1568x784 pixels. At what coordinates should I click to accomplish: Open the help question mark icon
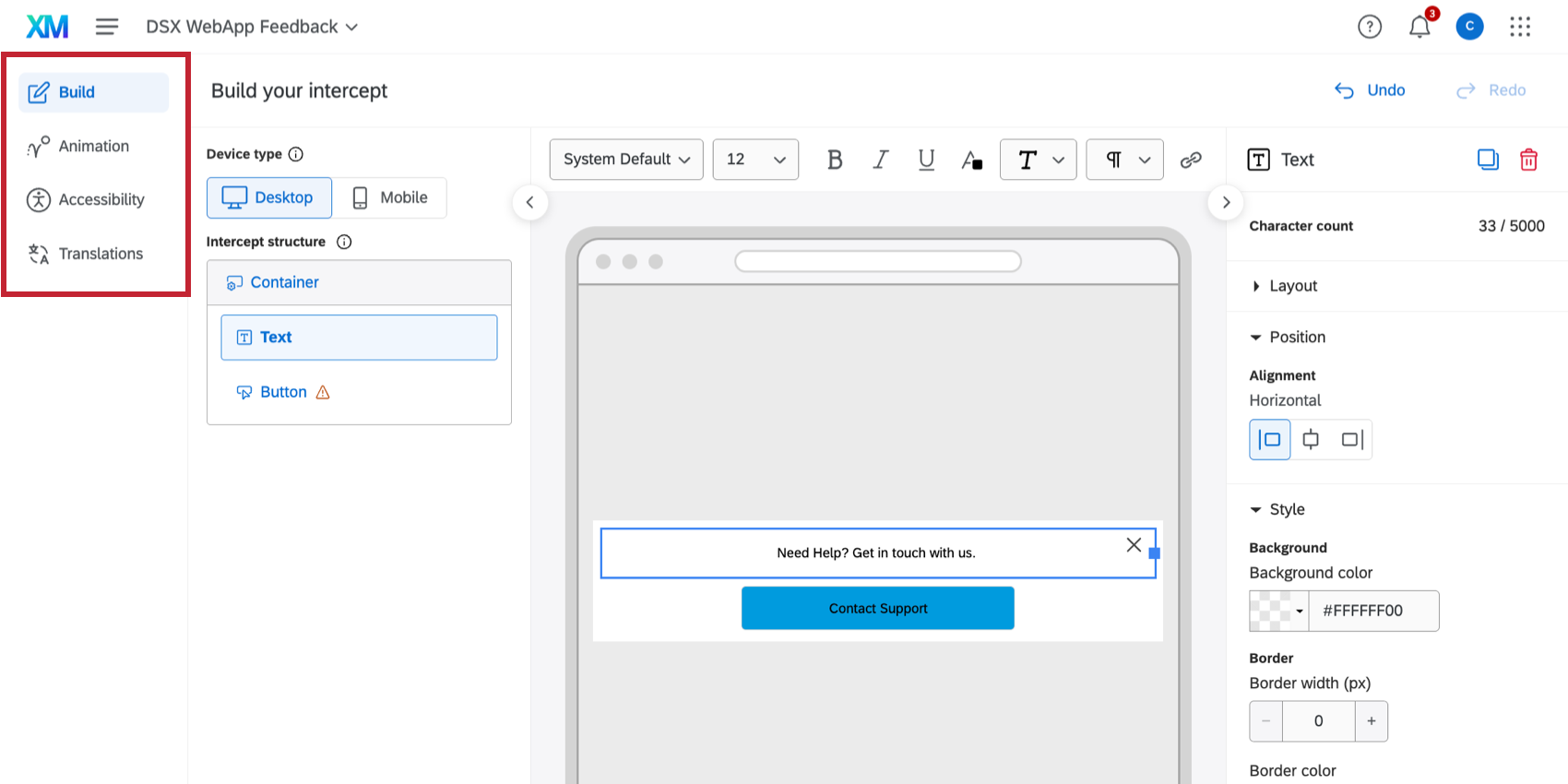click(x=1370, y=27)
